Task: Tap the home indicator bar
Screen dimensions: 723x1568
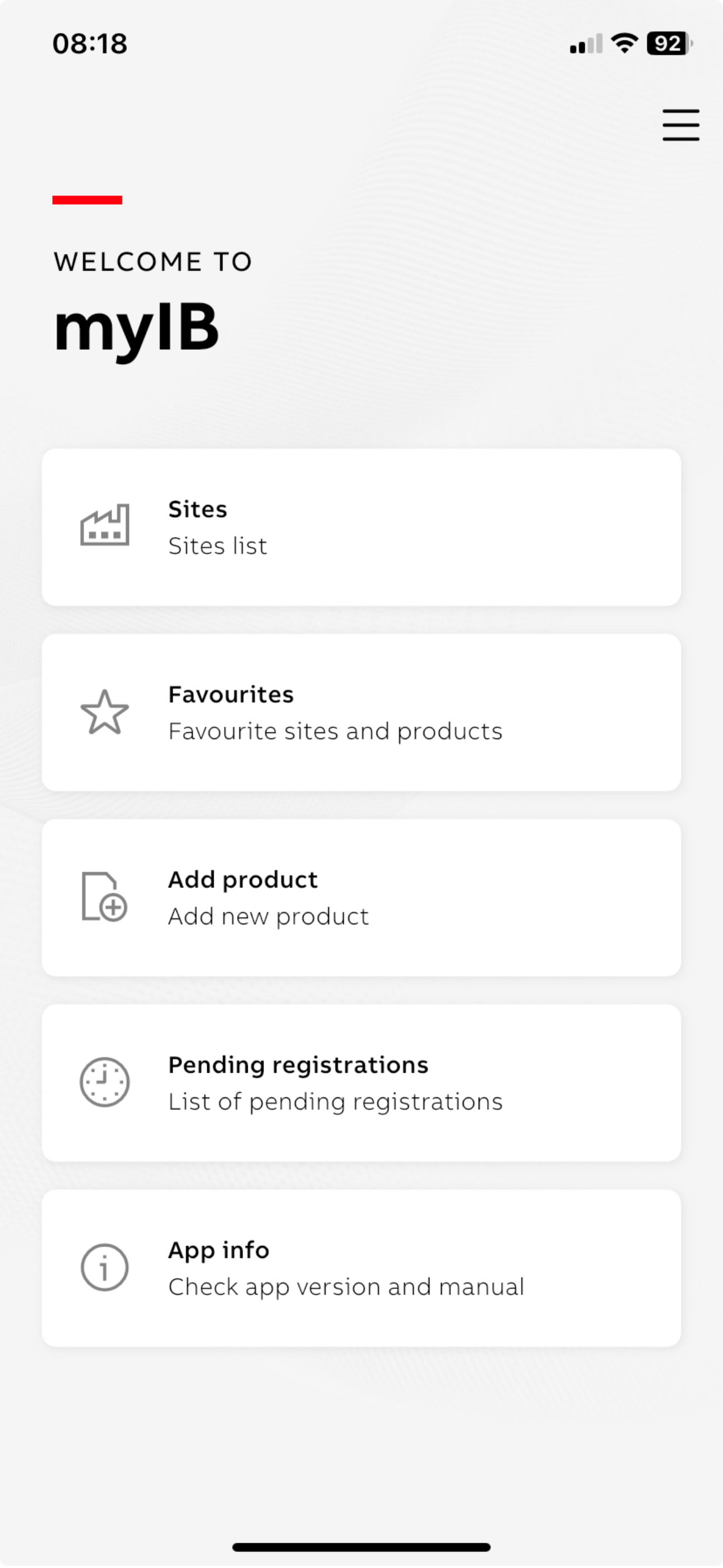Action: click(361, 1547)
